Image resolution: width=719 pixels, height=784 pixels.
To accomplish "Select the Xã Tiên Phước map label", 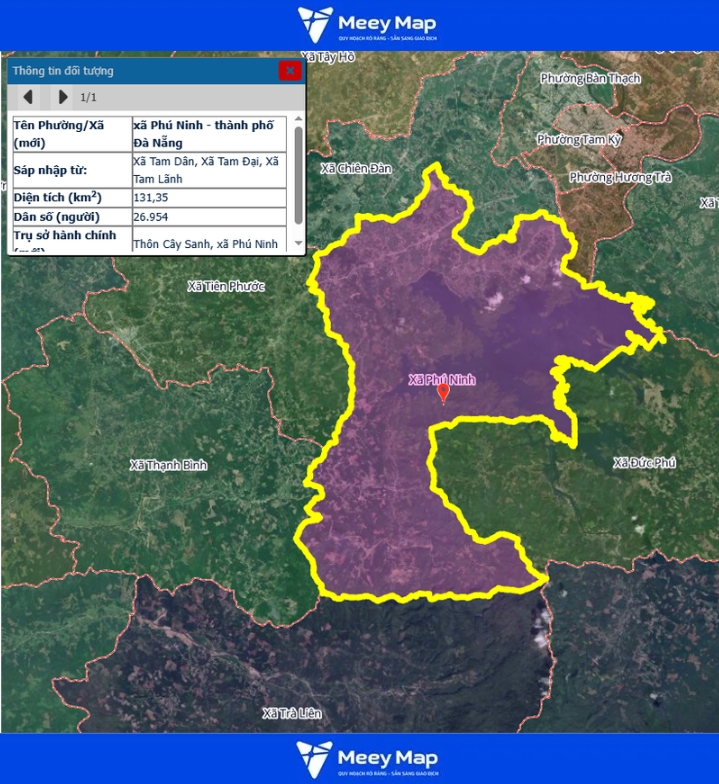I will point(226,287).
